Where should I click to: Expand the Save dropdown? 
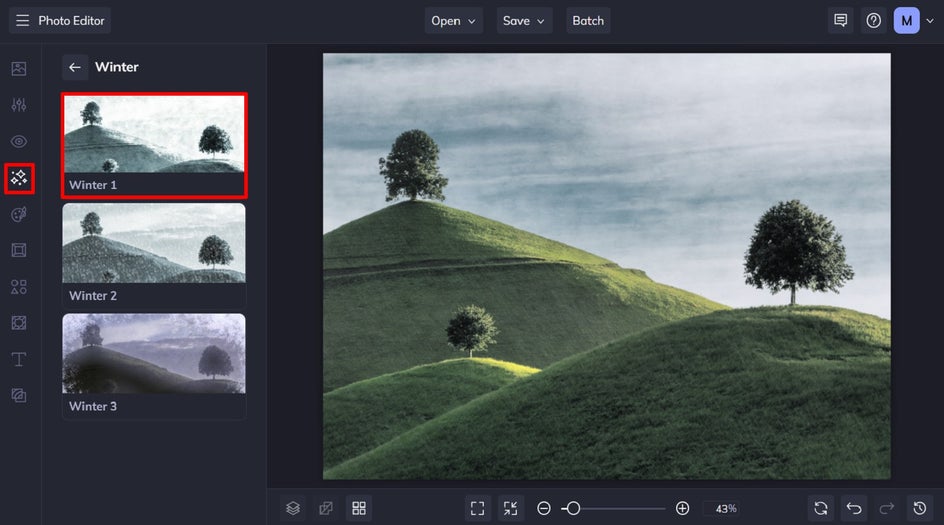pyautogui.click(x=524, y=20)
